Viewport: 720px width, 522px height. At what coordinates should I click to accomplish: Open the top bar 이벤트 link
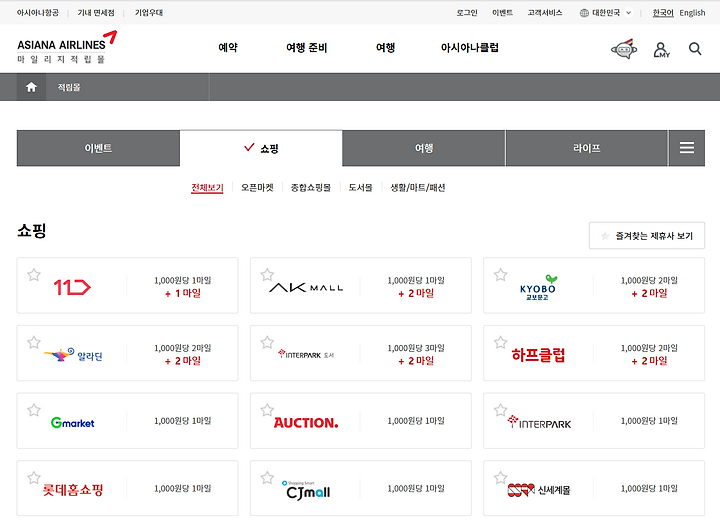tap(502, 13)
